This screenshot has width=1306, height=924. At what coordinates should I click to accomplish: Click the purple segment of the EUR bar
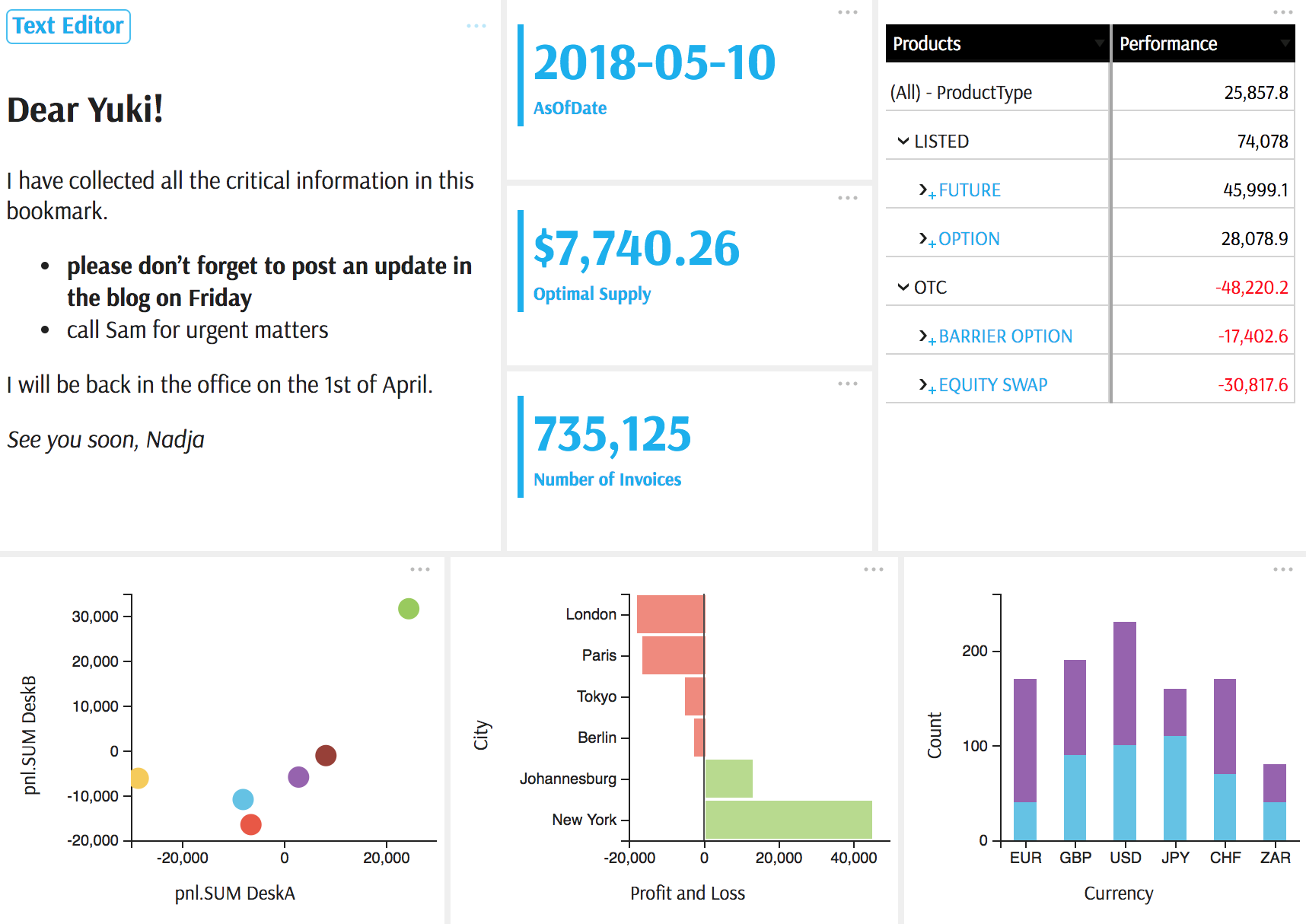pos(1025,741)
